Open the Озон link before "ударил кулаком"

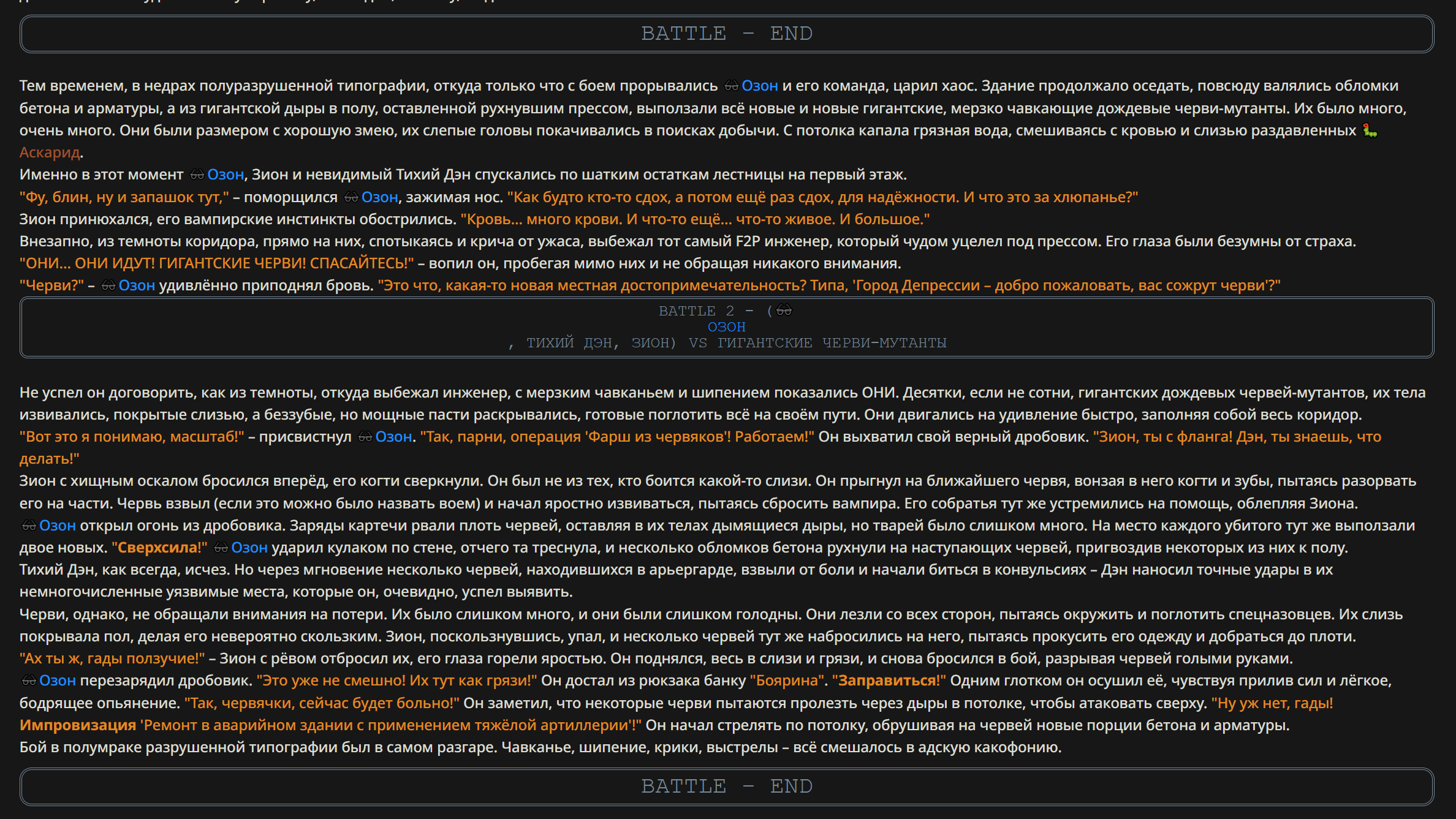coord(249,548)
